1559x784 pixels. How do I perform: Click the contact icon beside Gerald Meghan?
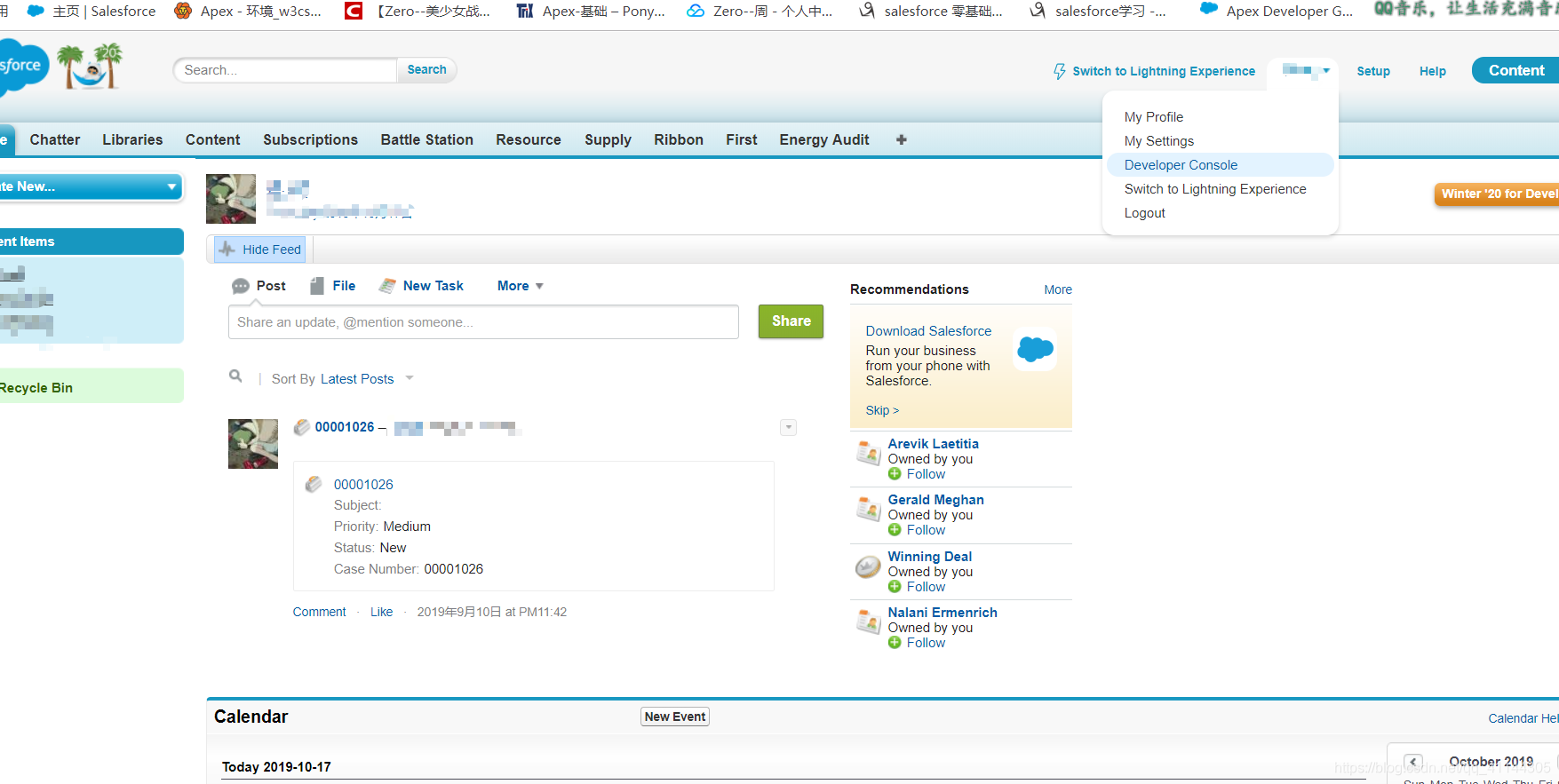click(x=868, y=509)
